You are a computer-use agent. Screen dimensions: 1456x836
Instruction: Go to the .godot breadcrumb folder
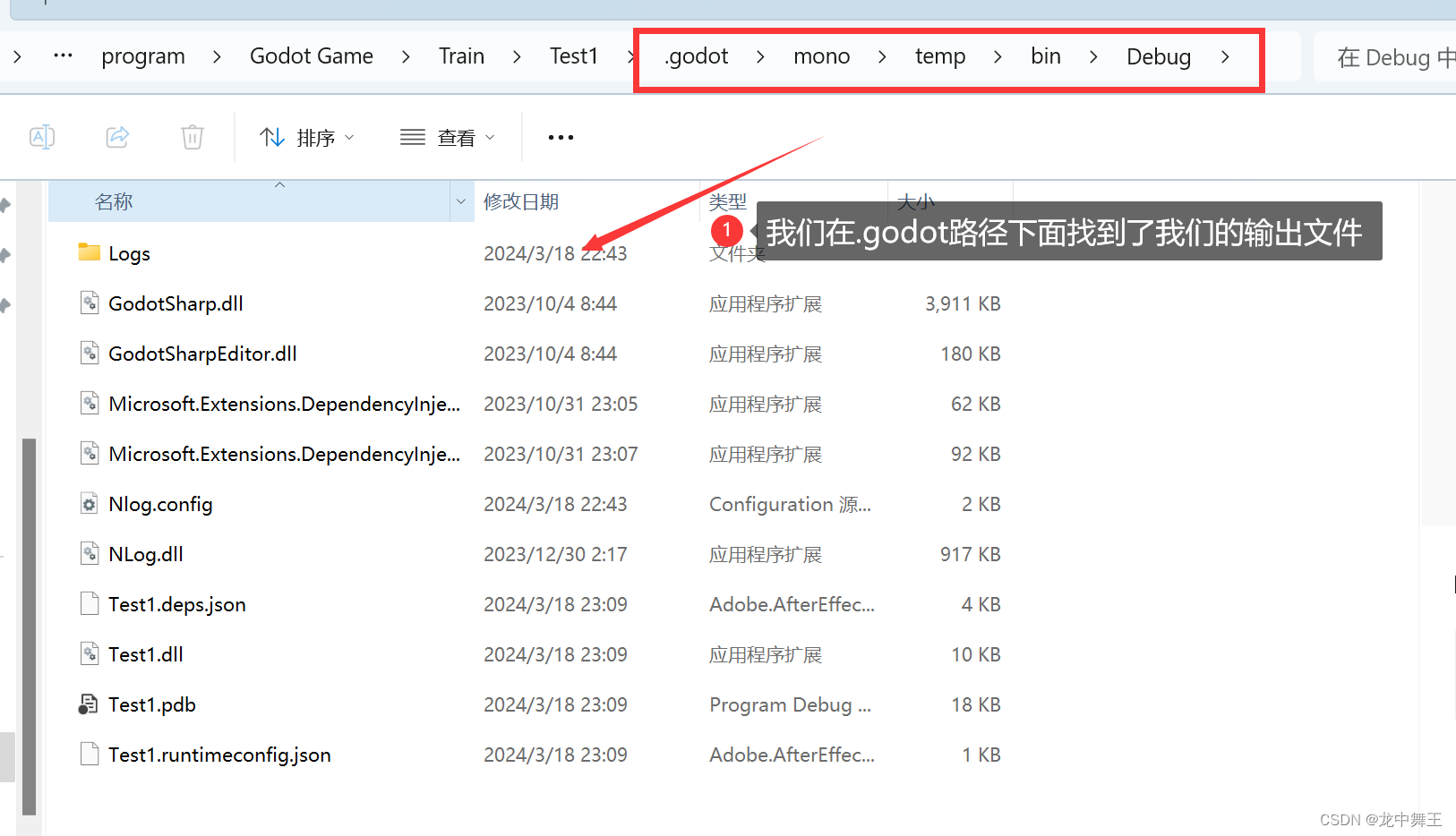(x=697, y=55)
